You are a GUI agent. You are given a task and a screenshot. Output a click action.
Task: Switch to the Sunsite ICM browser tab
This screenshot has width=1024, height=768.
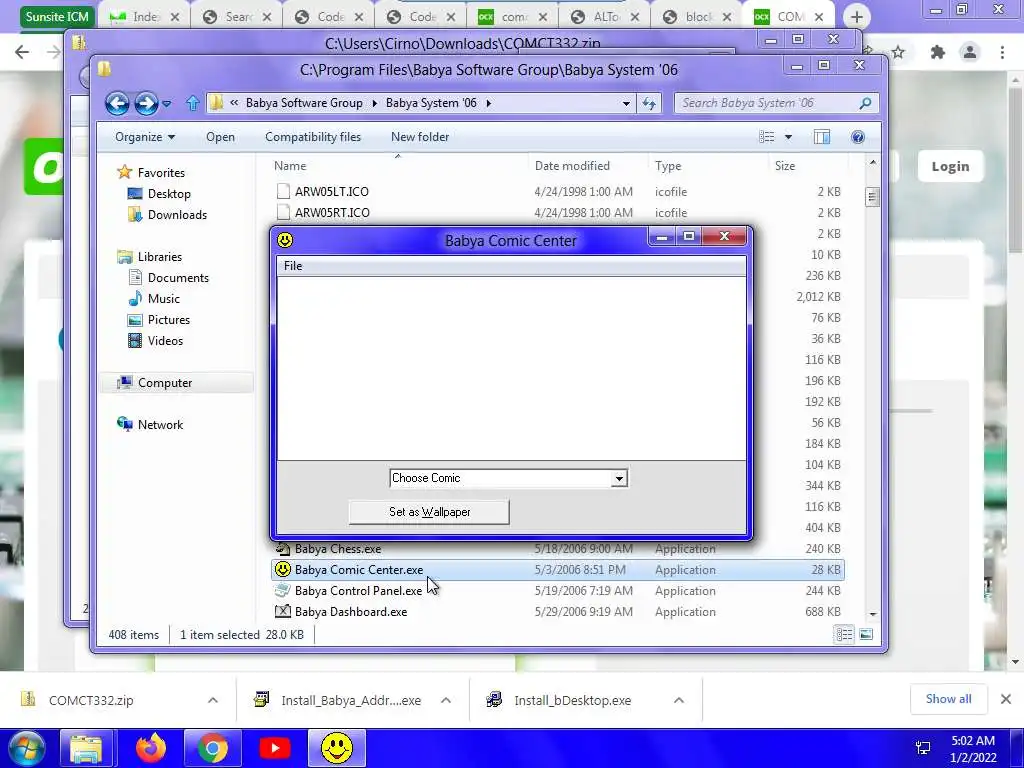(57, 17)
